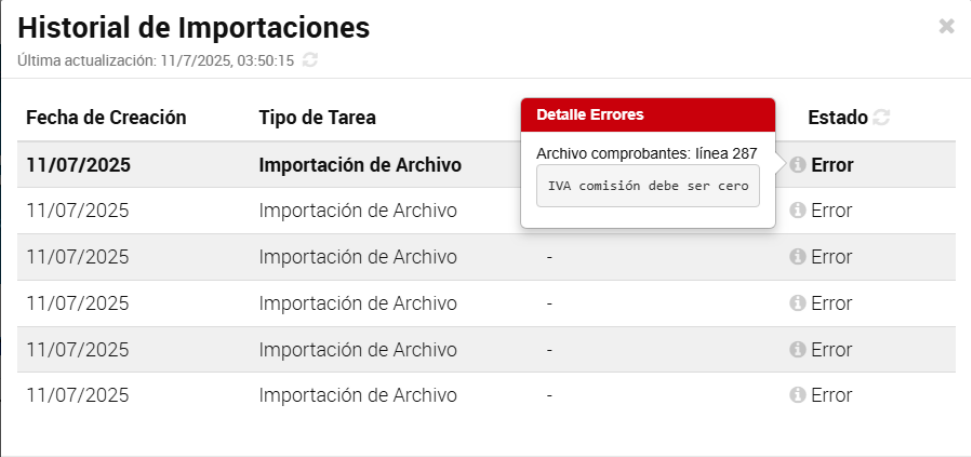Click the bold 11/07/2025 date cell

tap(79, 165)
